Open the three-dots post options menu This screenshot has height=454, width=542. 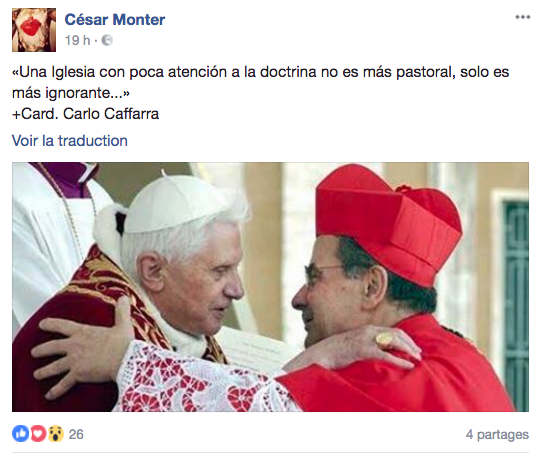coord(522,17)
